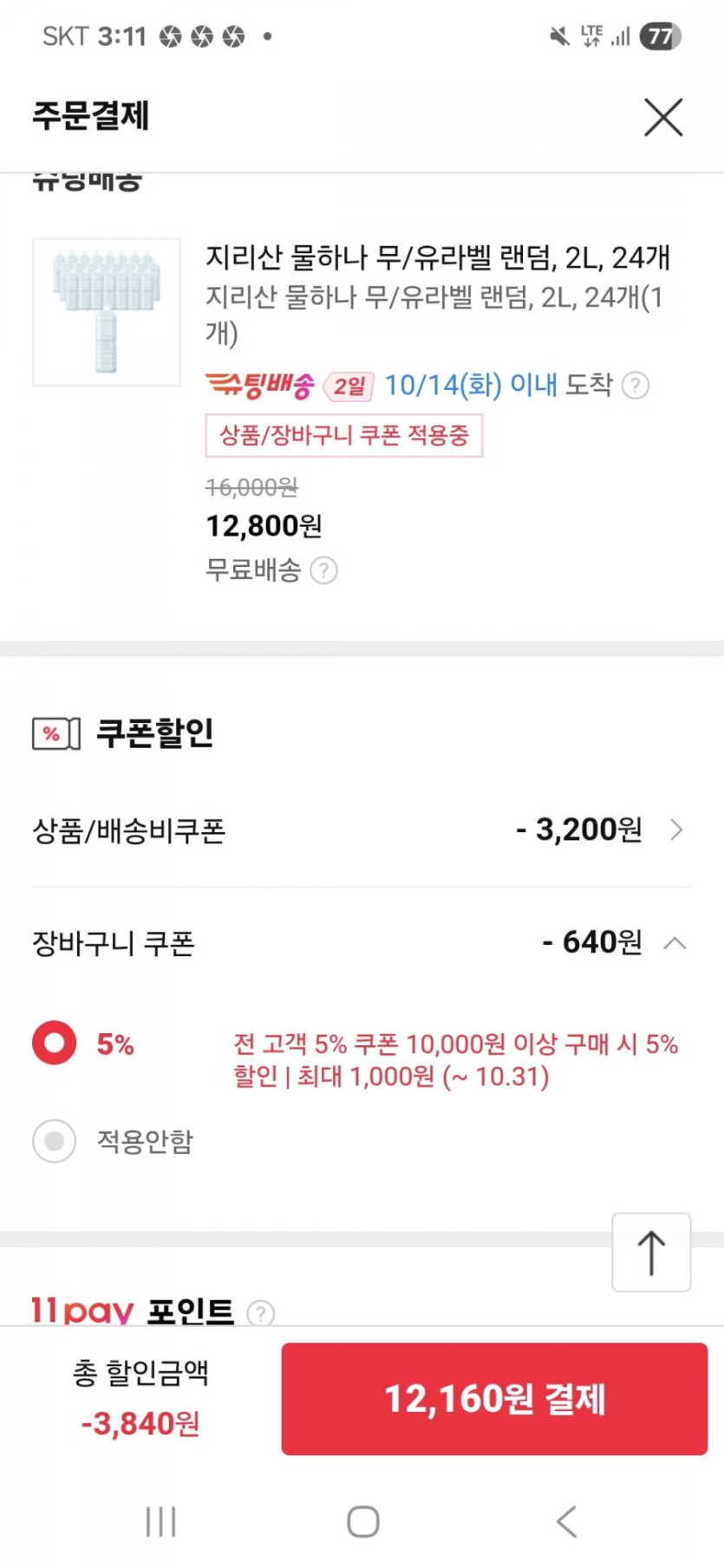
Task: Select the no-coupon radio option
Action: tap(55, 1141)
